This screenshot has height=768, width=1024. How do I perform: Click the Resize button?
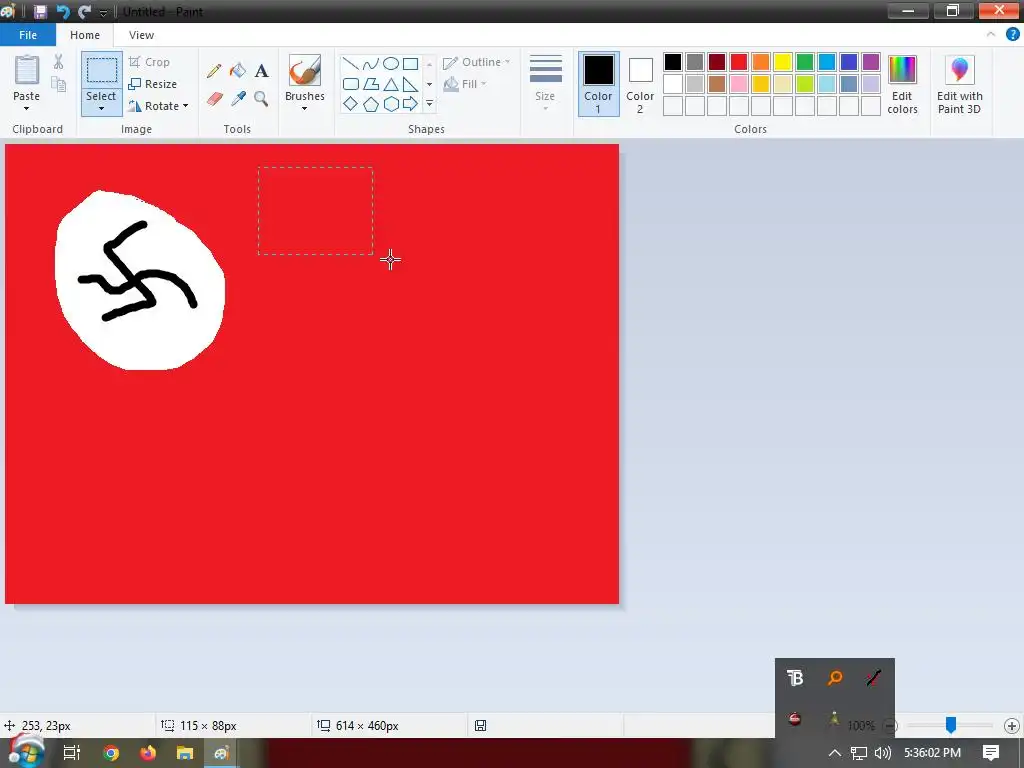[x=152, y=84]
